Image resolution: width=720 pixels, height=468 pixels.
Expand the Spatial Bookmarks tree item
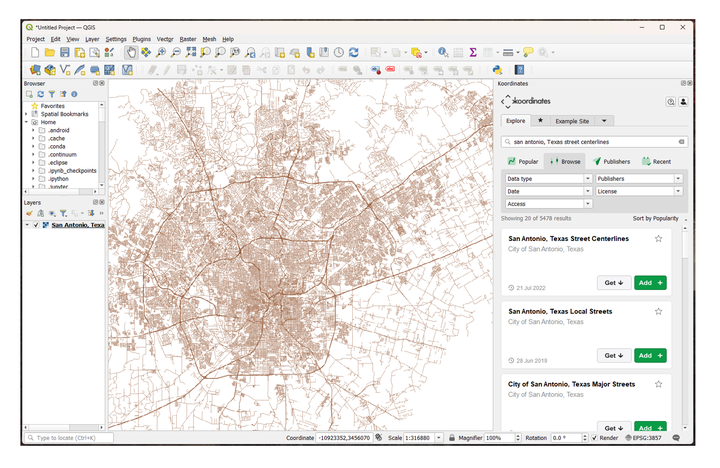click(x=27, y=114)
